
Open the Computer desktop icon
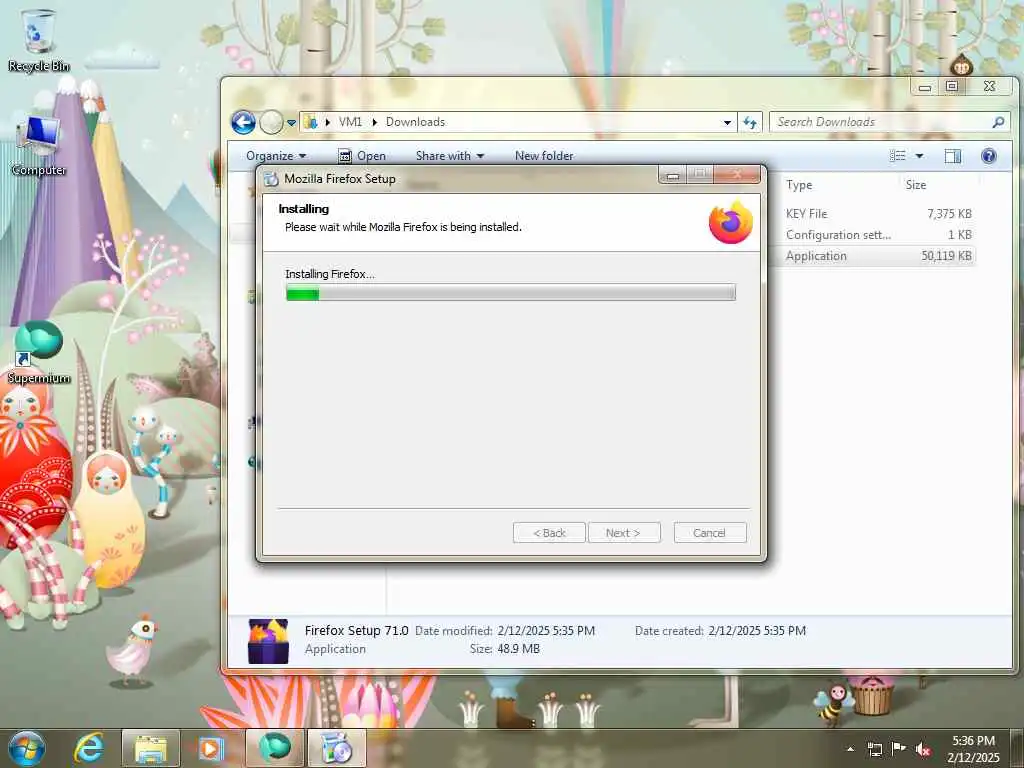pyautogui.click(x=38, y=145)
